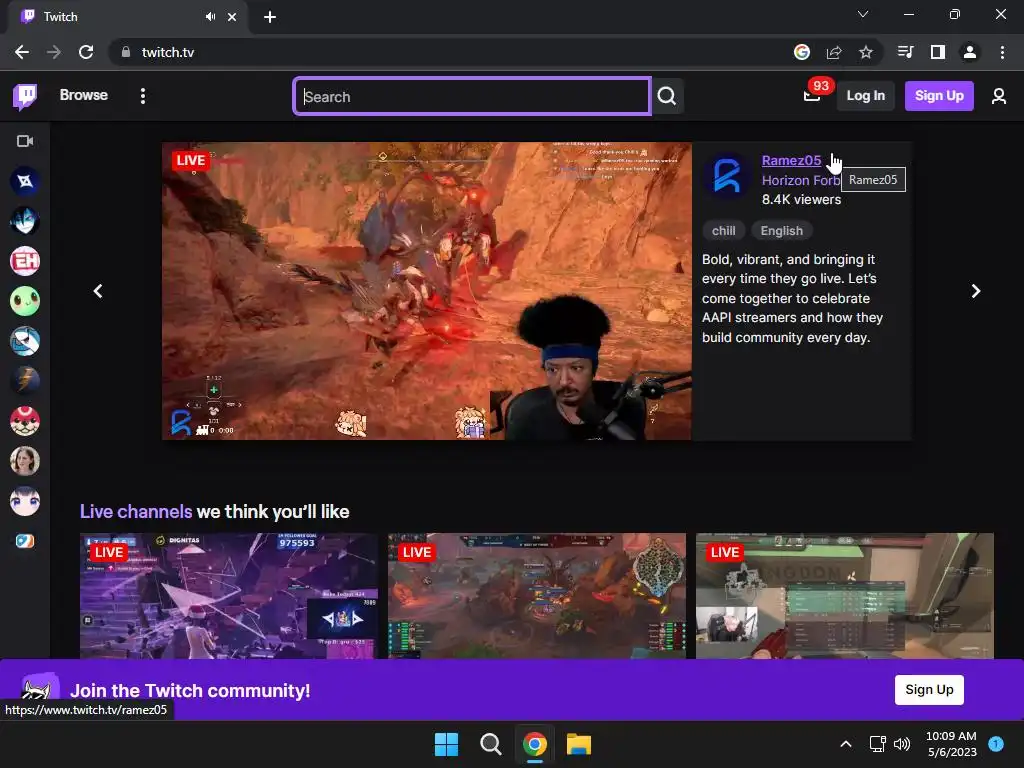Click the Log In button
The width and height of the screenshot is (1024, 768).
(865, 96)
